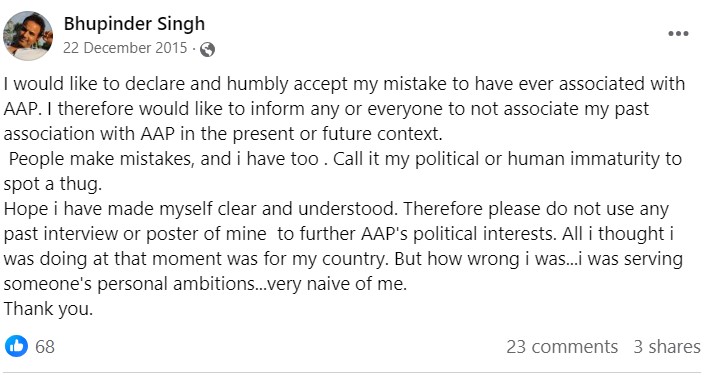Open the three-dot post options menu

pyautogui.click(x=678, y=34)
